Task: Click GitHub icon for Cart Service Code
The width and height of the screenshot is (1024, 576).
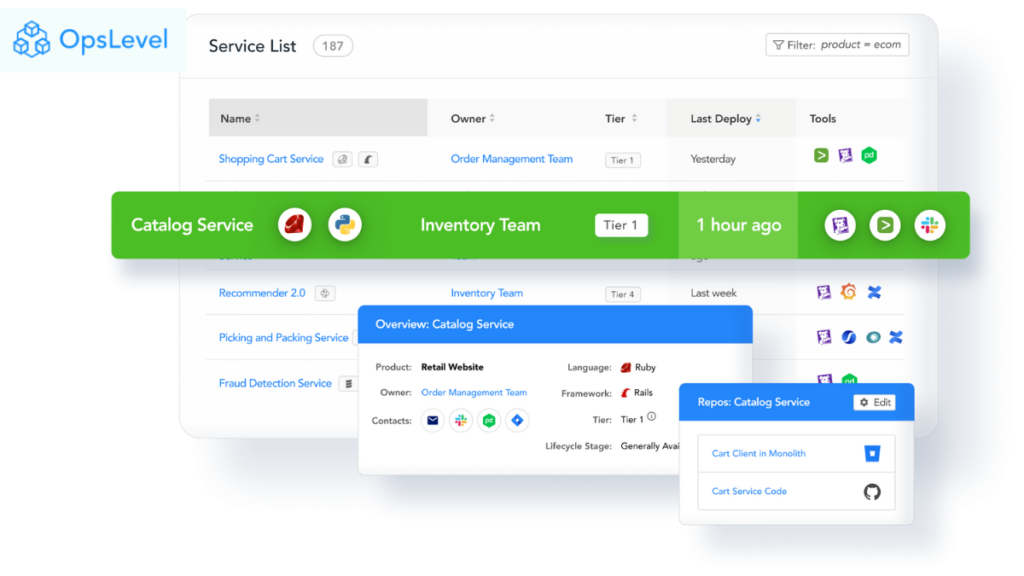Action: tap(872, 491)
